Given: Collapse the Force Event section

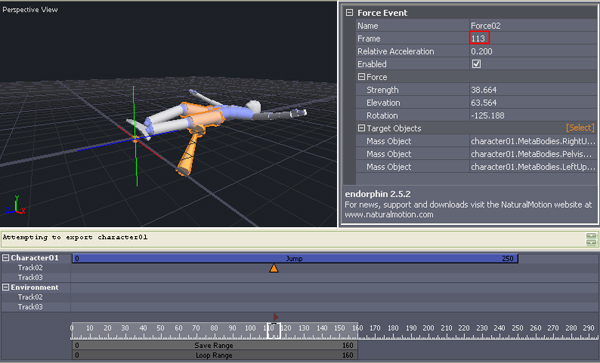Looking at the screenshot, I should pyautogui.click(x=349, y=13).
